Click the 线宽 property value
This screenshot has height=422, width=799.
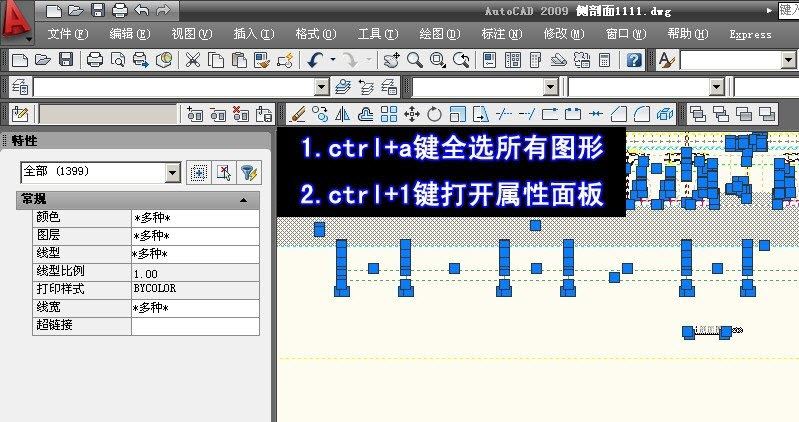pos(195,308)
